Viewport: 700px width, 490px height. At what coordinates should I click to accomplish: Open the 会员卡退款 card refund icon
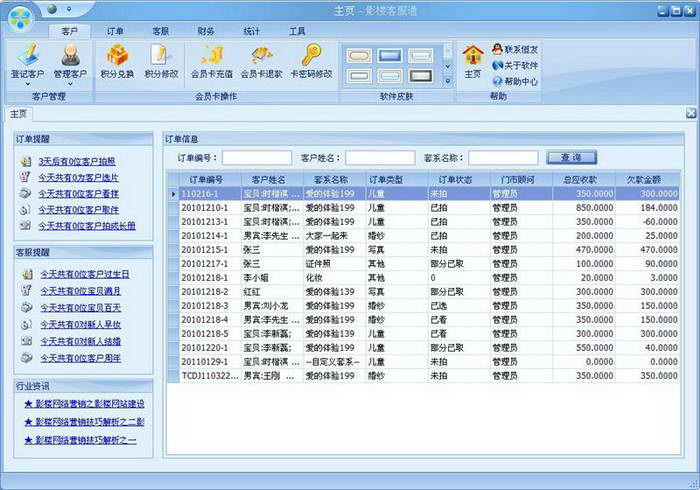coord(262,55)
